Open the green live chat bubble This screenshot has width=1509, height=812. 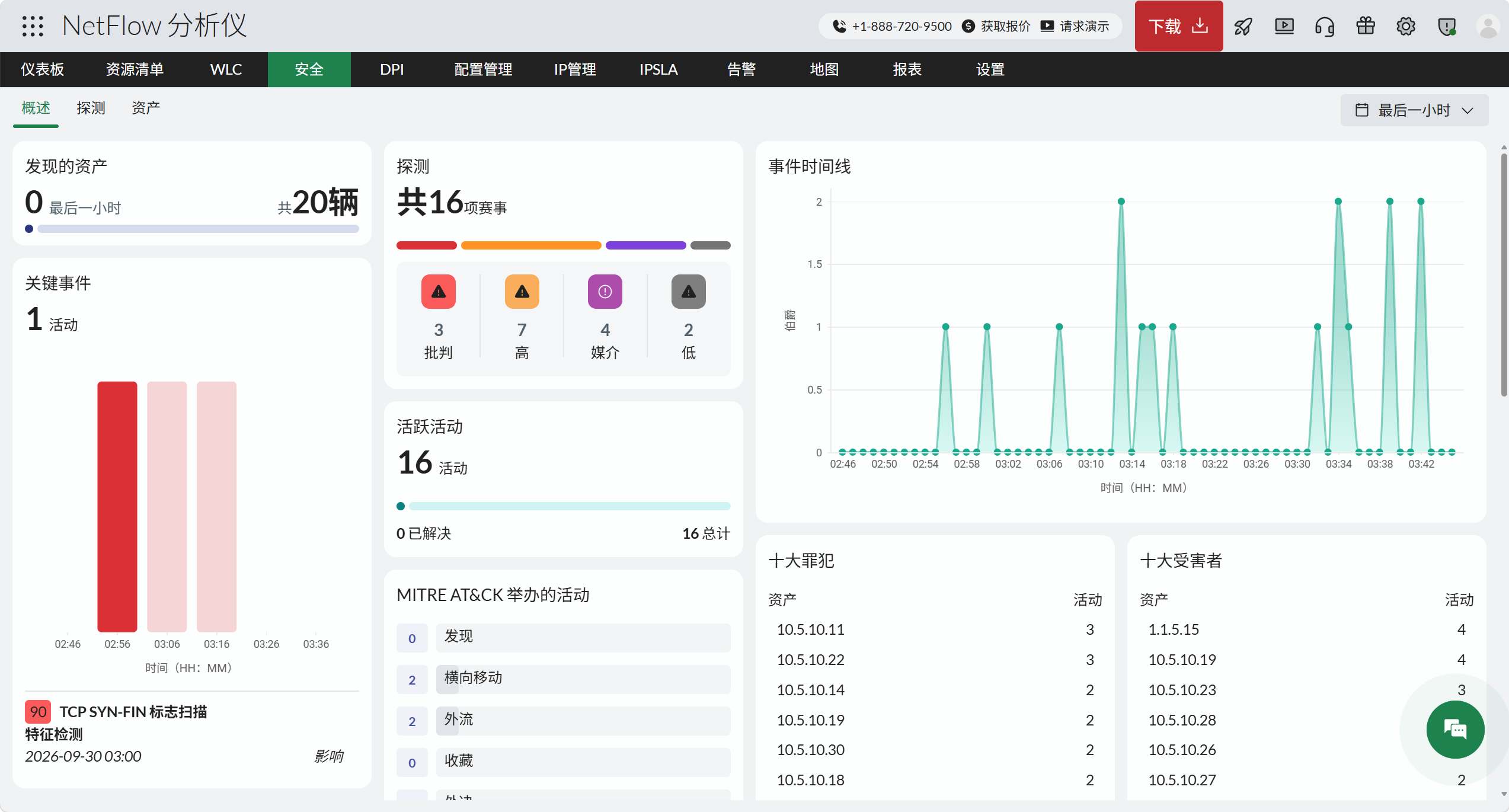(x=1455, y=729)
